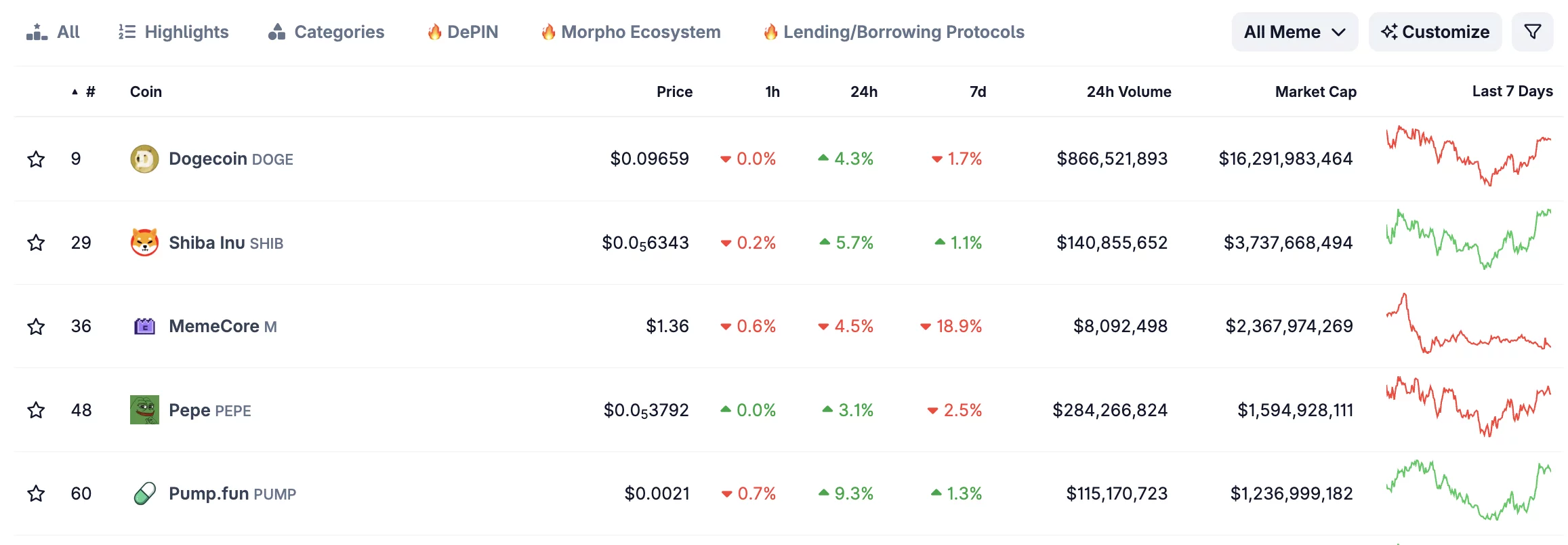Open the filter funnel icon
Viewport: 1568px width, 545px height.
click(x=1532, y=32)
